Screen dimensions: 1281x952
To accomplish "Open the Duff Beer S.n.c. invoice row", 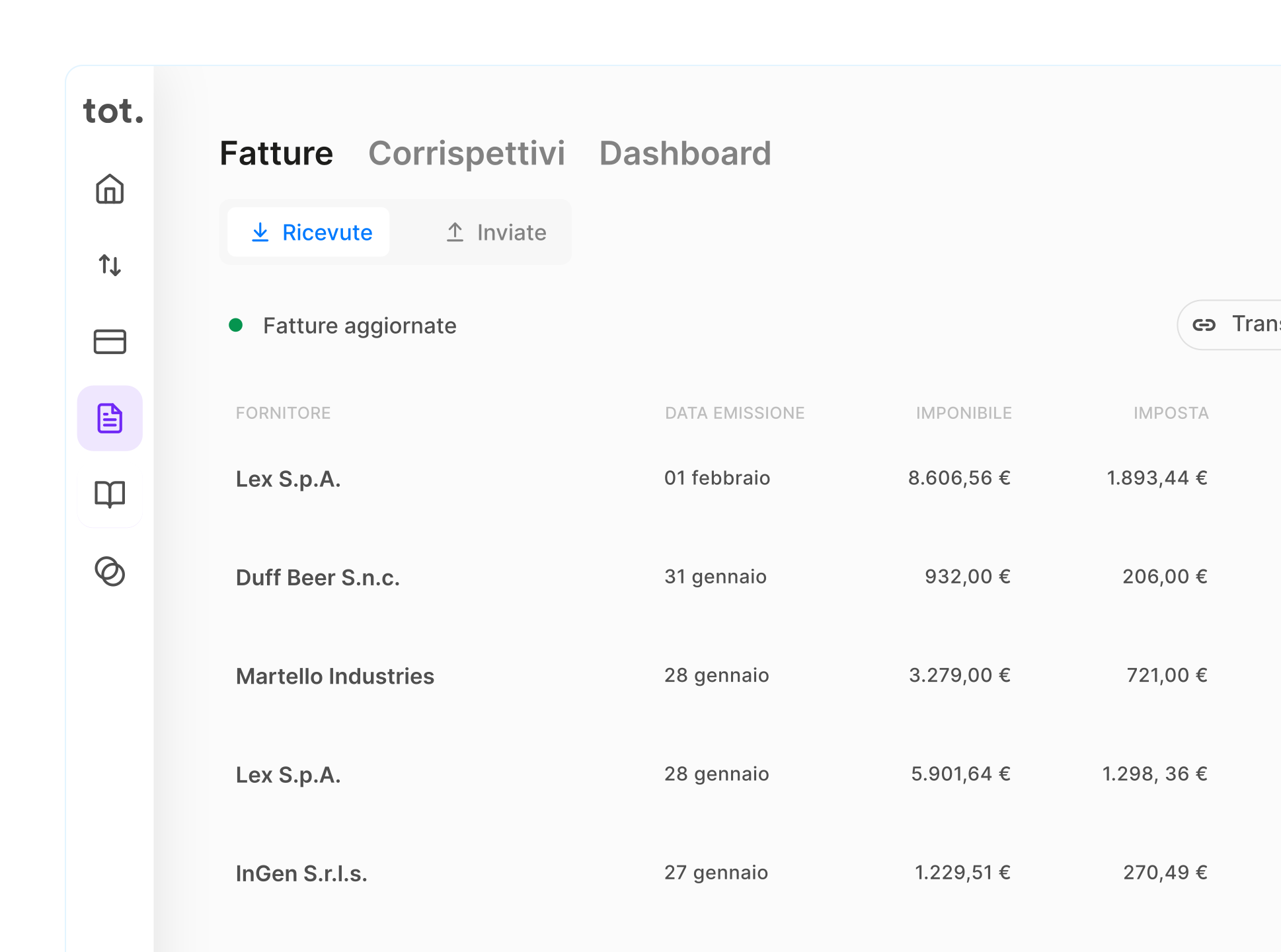I will pyautogui.click(x=318, y=577).
